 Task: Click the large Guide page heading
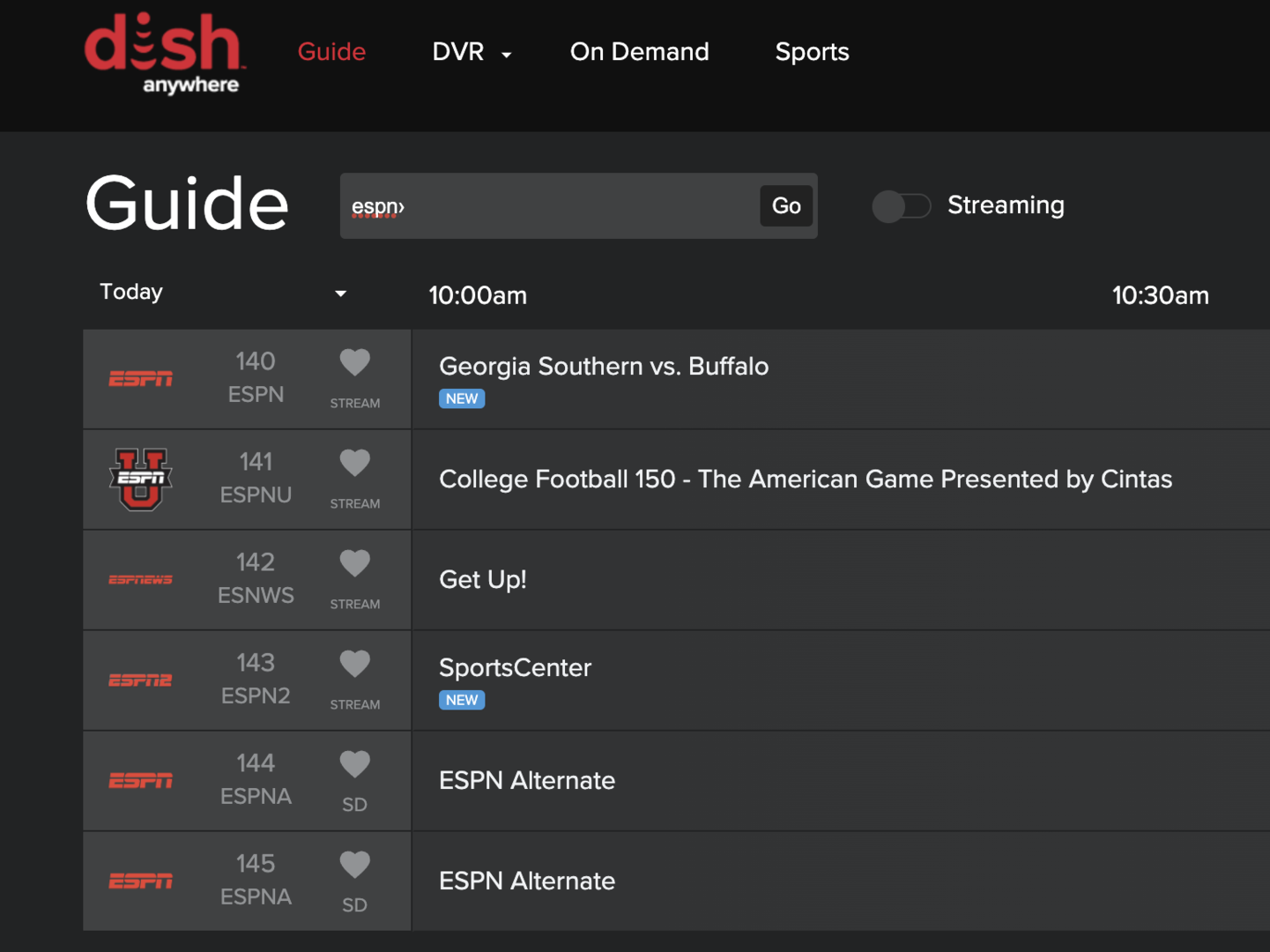187,204
